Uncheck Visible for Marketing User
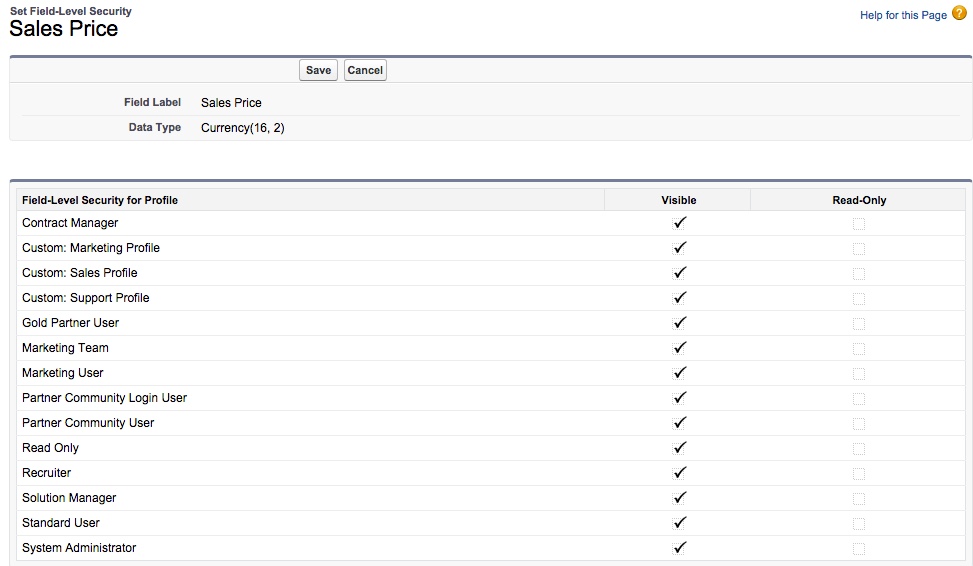 (679, 374)
